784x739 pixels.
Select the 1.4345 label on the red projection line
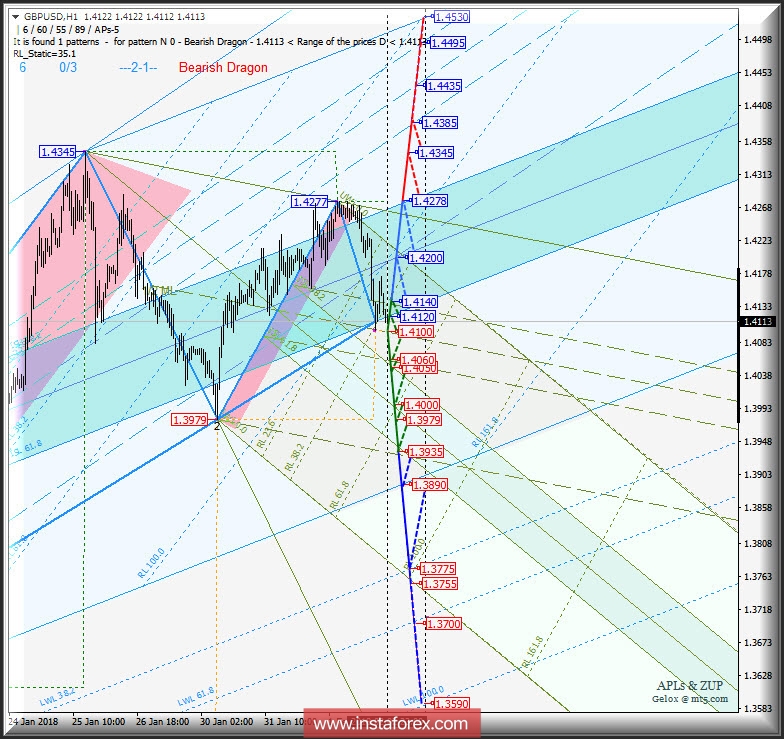pos(436,153)
